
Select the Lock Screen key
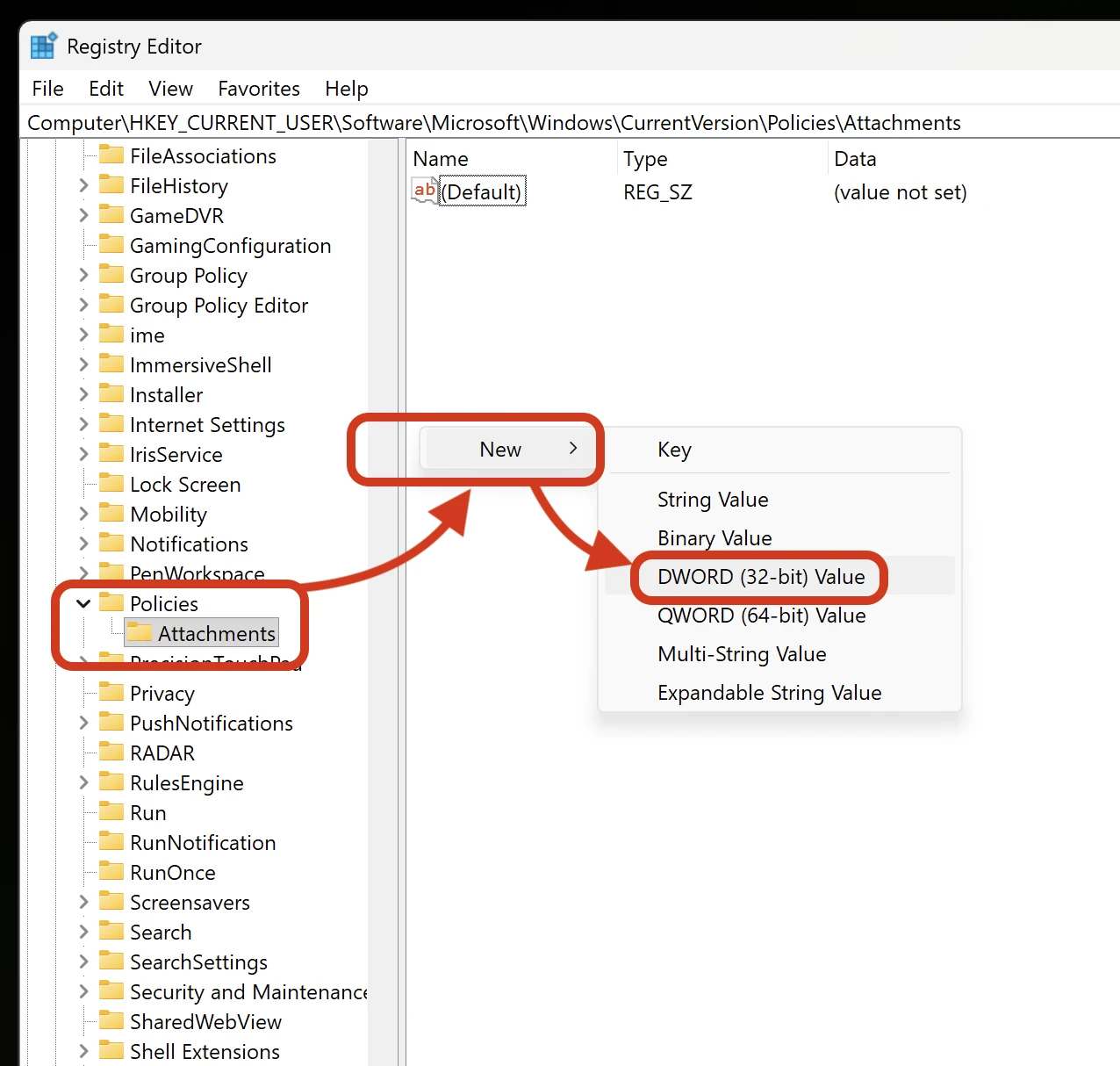tap(184, 485)
